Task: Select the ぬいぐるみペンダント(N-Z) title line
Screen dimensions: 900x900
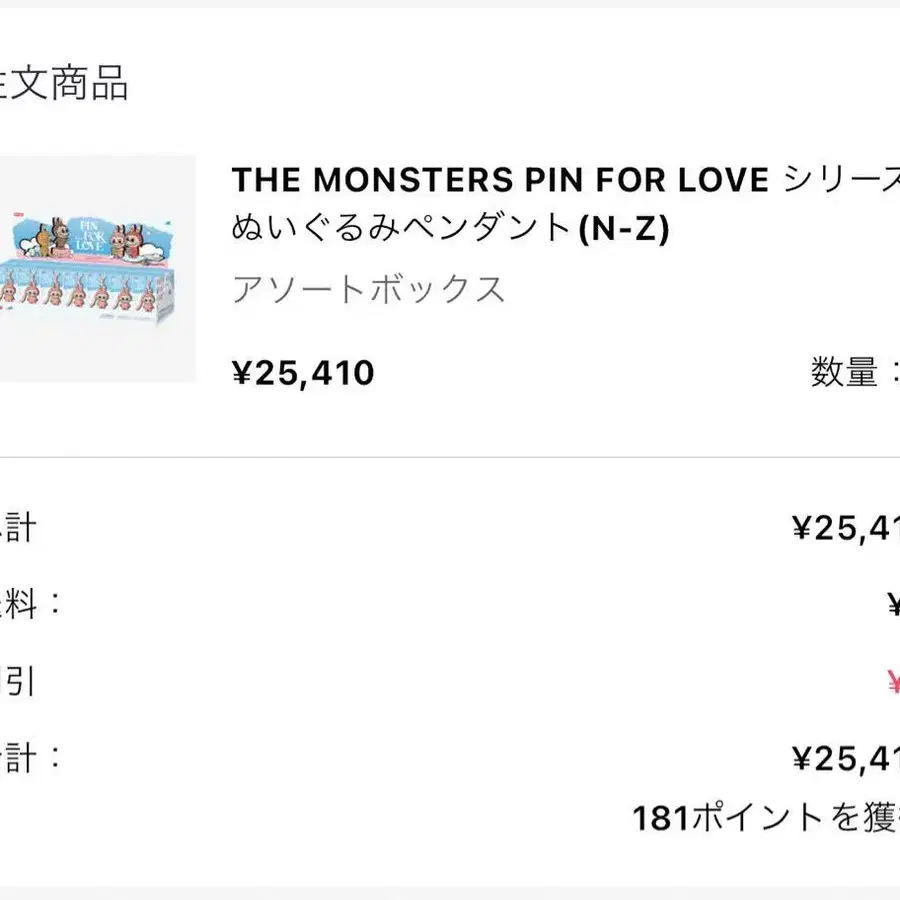Action: click(x=450, y=229)
